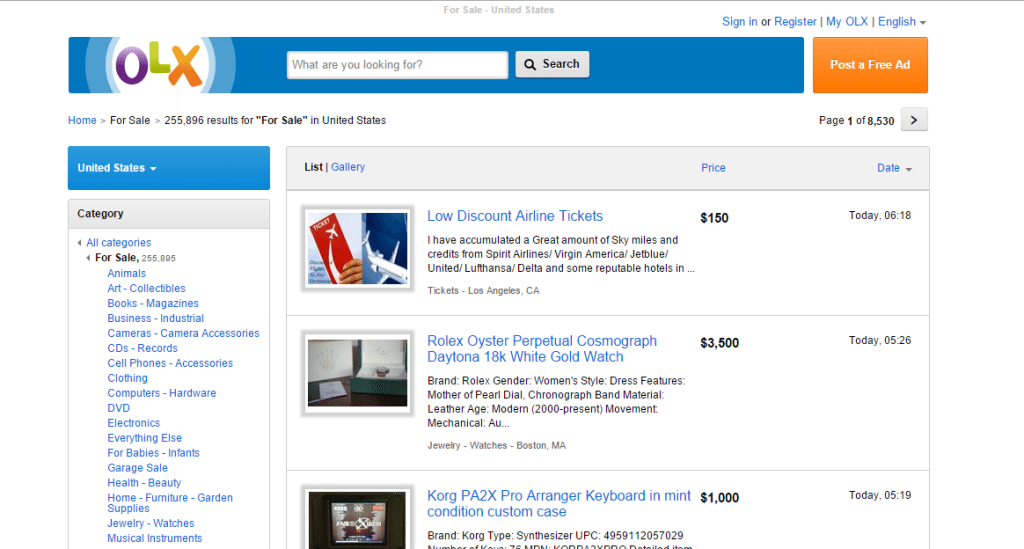This screenshot has height=549, width=1024.
Task: Open the Animals category
Action: coord(126,274)
